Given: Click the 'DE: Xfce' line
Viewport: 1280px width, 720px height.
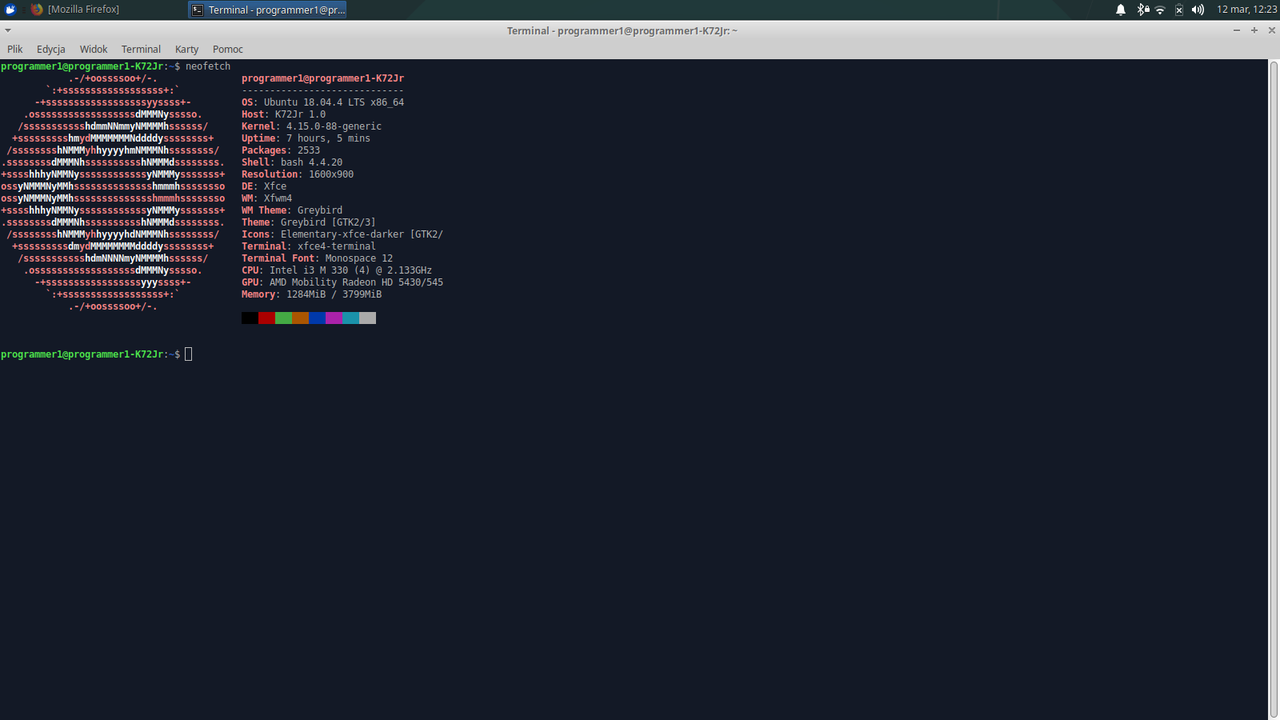Looking at the screenshot, I should pos(264,186).
